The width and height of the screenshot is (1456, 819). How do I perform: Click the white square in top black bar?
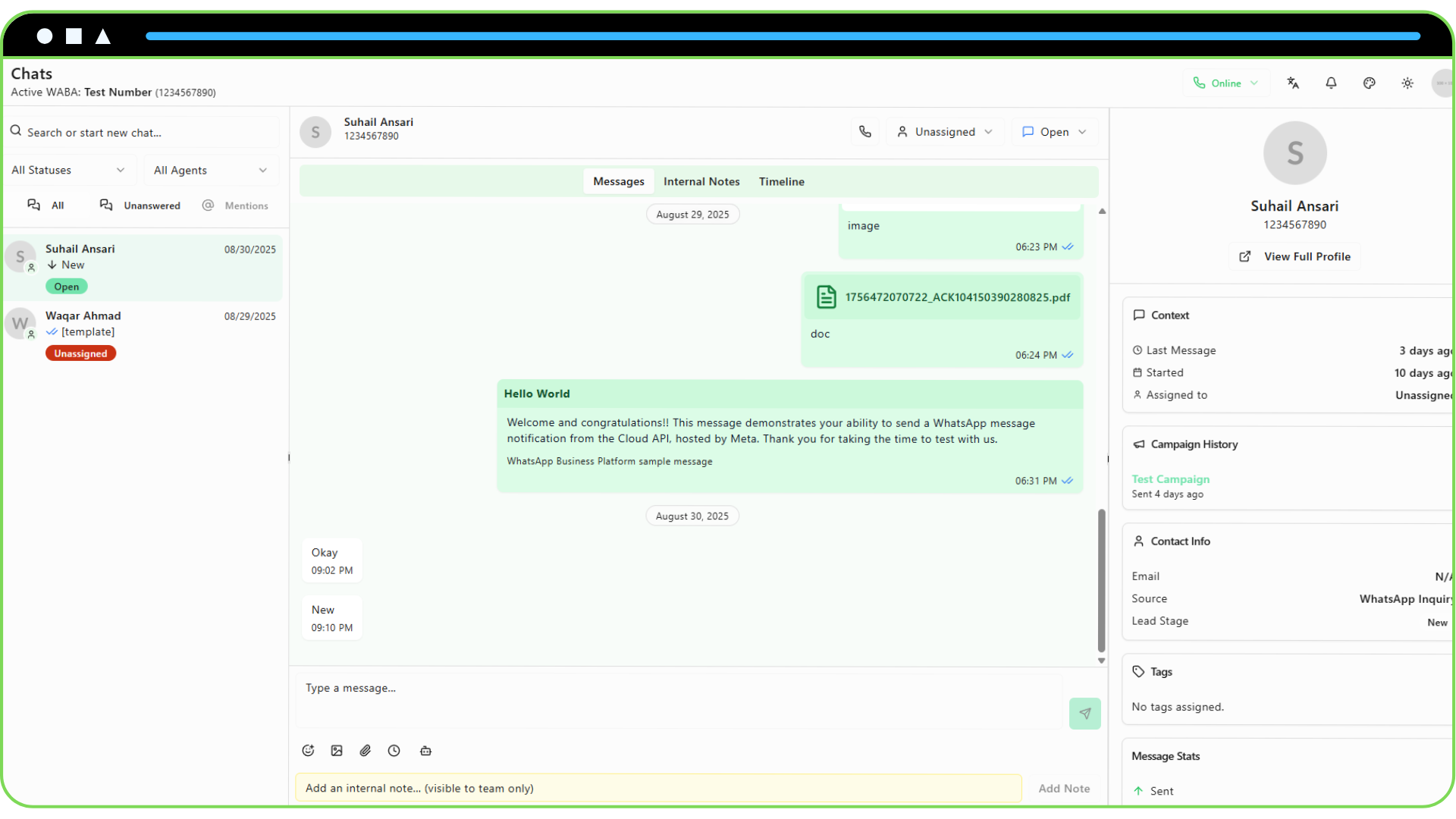point(74,36)
